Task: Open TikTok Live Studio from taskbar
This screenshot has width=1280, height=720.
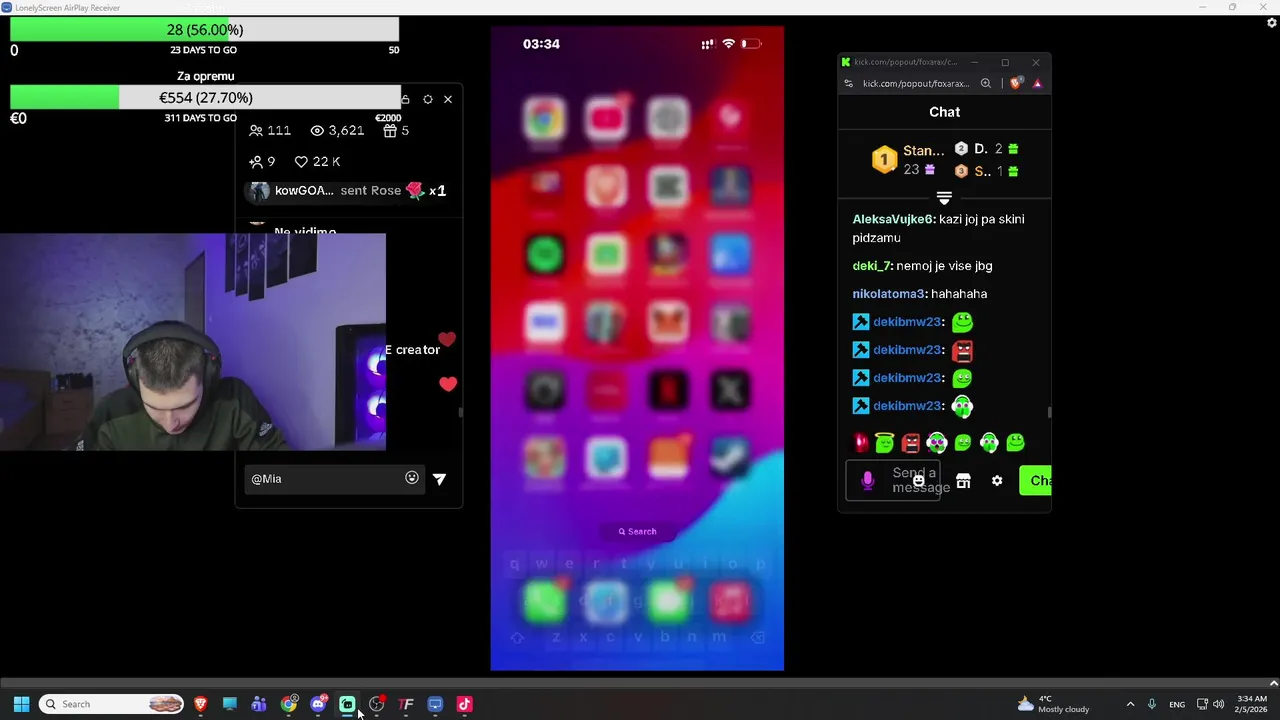Action: click(464, 704)
